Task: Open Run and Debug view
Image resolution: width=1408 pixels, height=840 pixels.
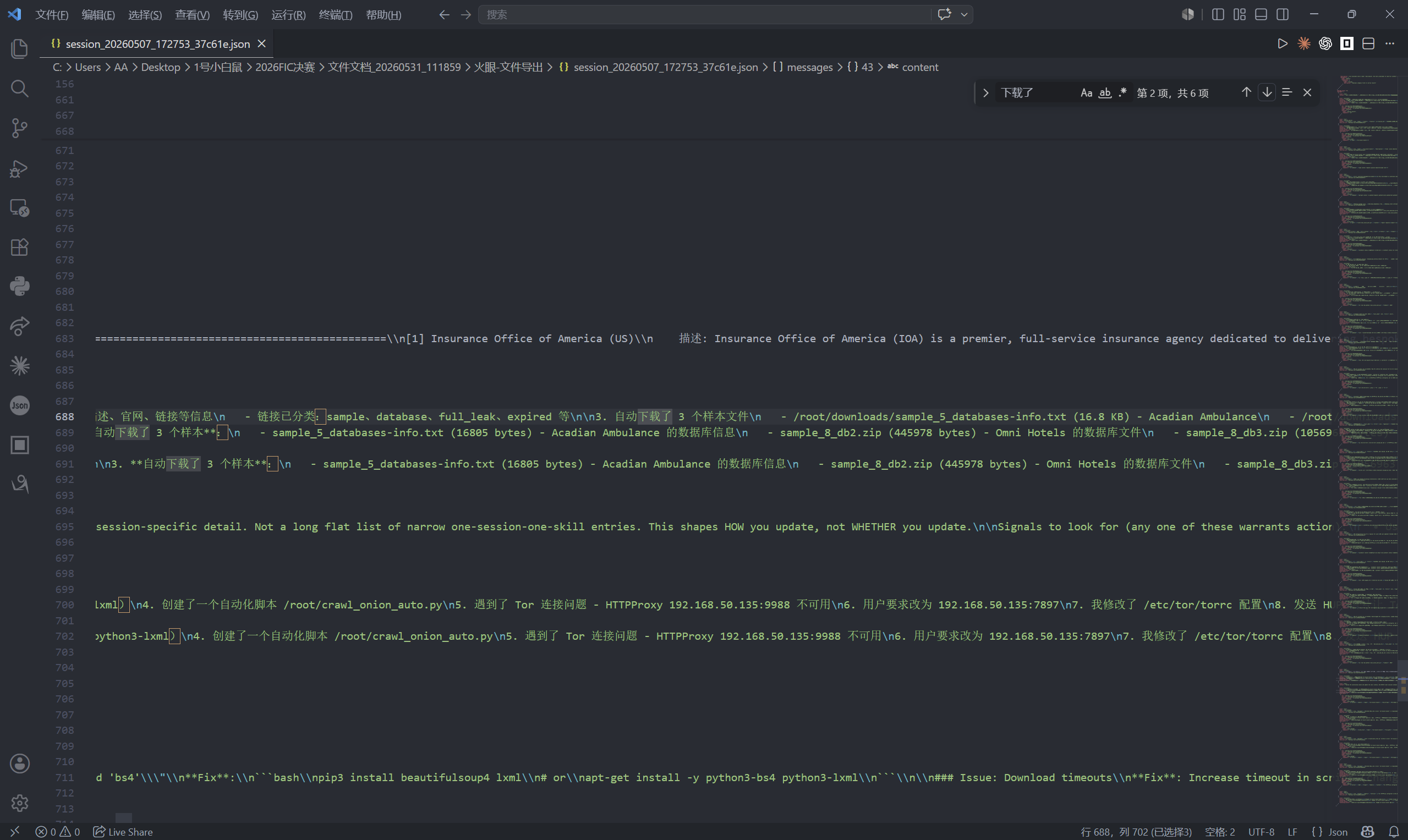Action: coord(19,168)
